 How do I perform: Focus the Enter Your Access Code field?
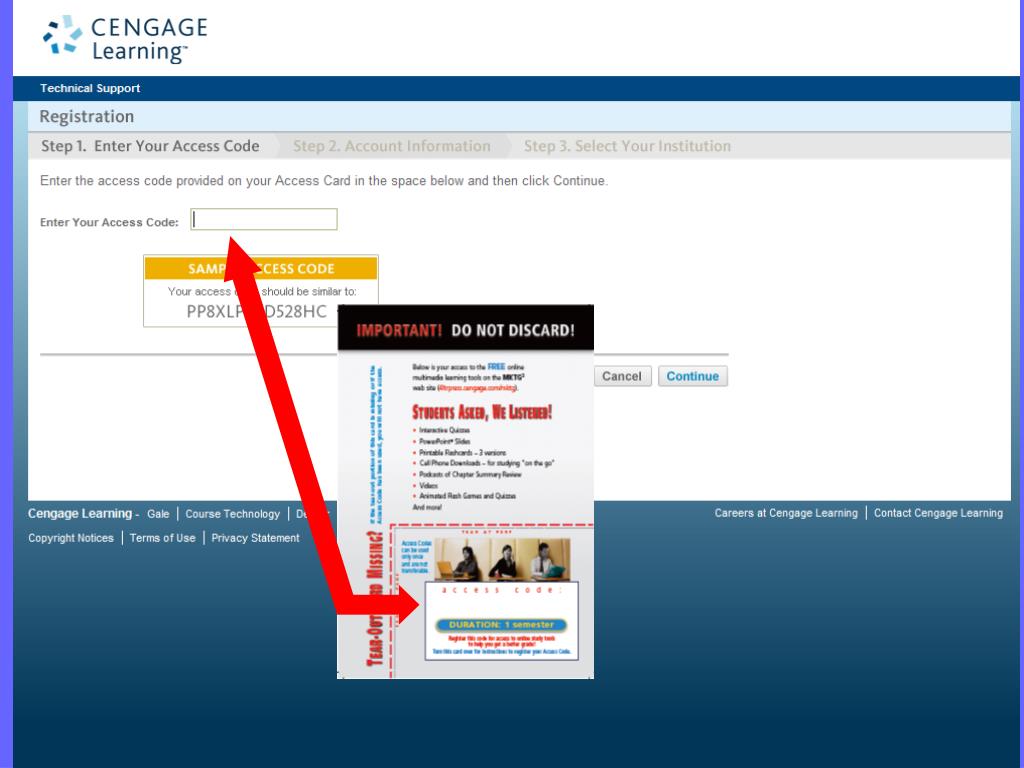coord(264,219)
